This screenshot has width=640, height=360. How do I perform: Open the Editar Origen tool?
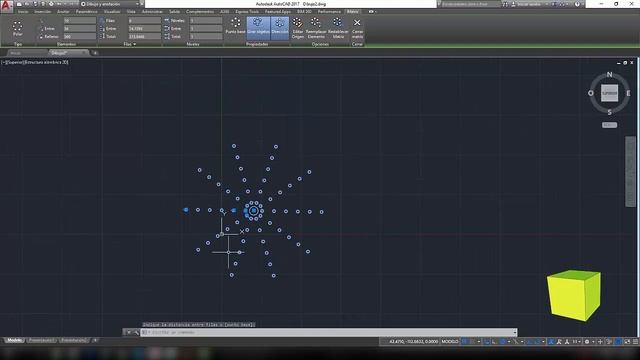coord(298,28)
